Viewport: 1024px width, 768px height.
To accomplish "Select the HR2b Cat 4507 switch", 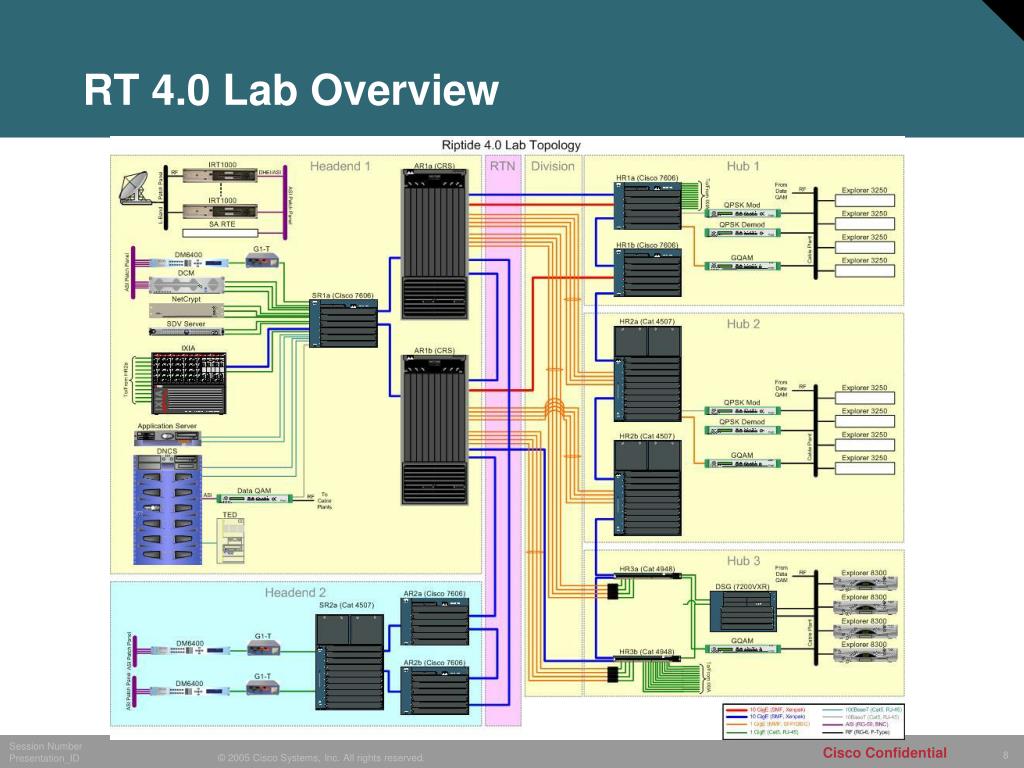I will coord(648,488).
